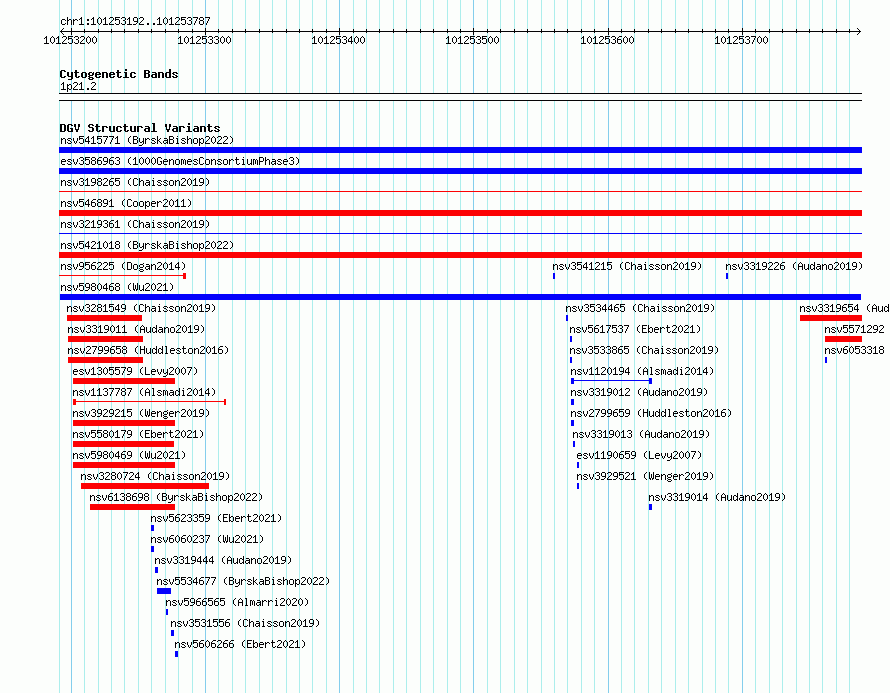
Task: Click nsv3319012 (Audano2019) label
Action: pyautogui.click(x=639, y=392)
